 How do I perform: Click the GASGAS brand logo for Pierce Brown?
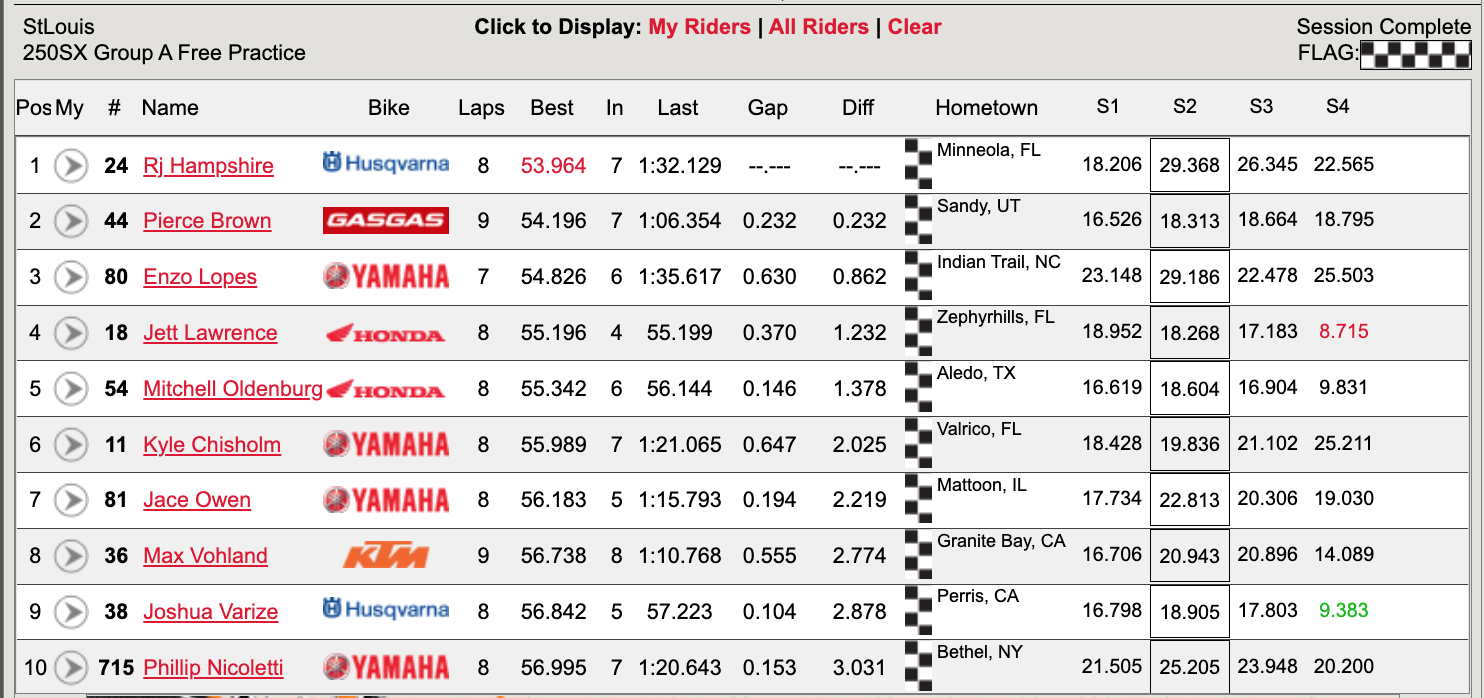(388, 220)
